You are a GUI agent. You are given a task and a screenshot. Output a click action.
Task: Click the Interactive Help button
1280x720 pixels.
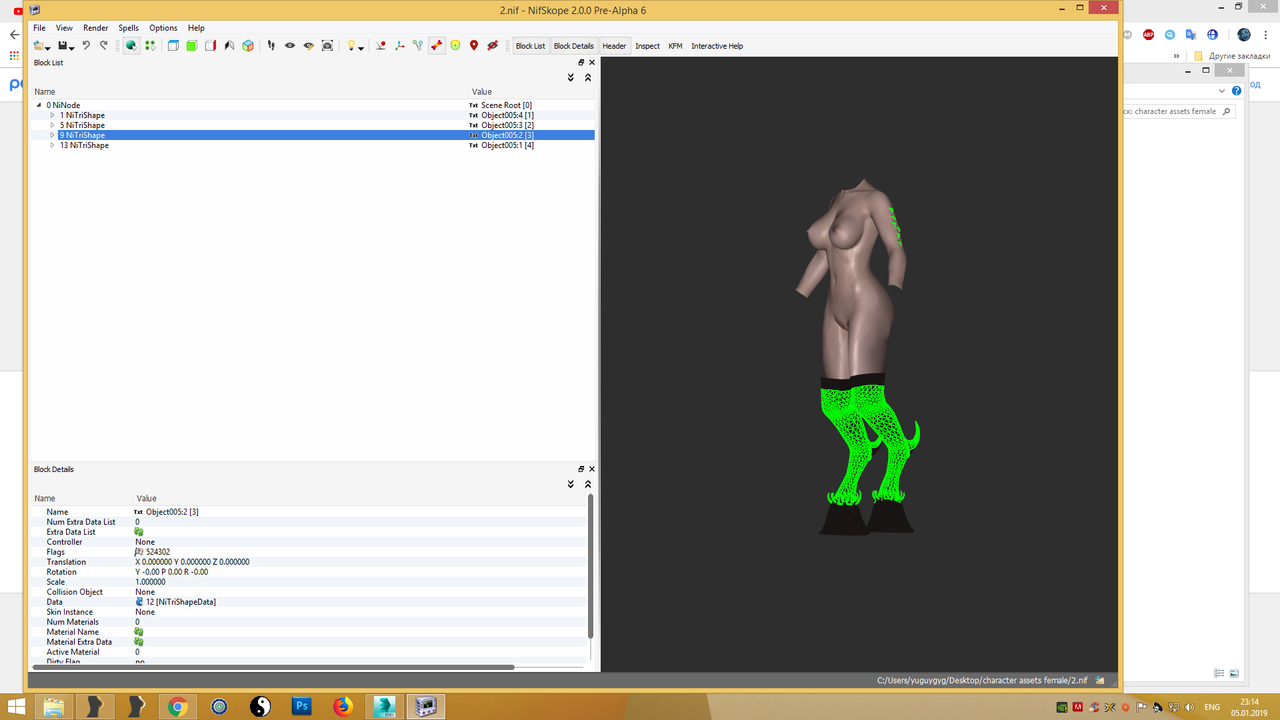(x=717, y=46)
